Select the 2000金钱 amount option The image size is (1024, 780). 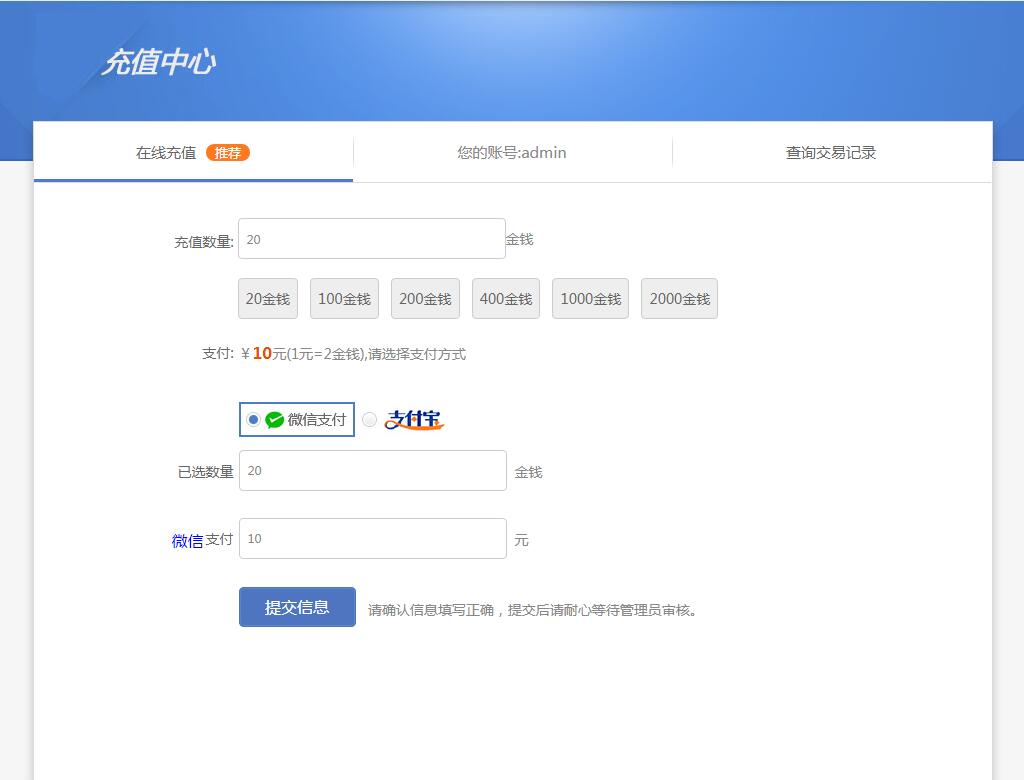pyautogui.click(x=679, y=298)
